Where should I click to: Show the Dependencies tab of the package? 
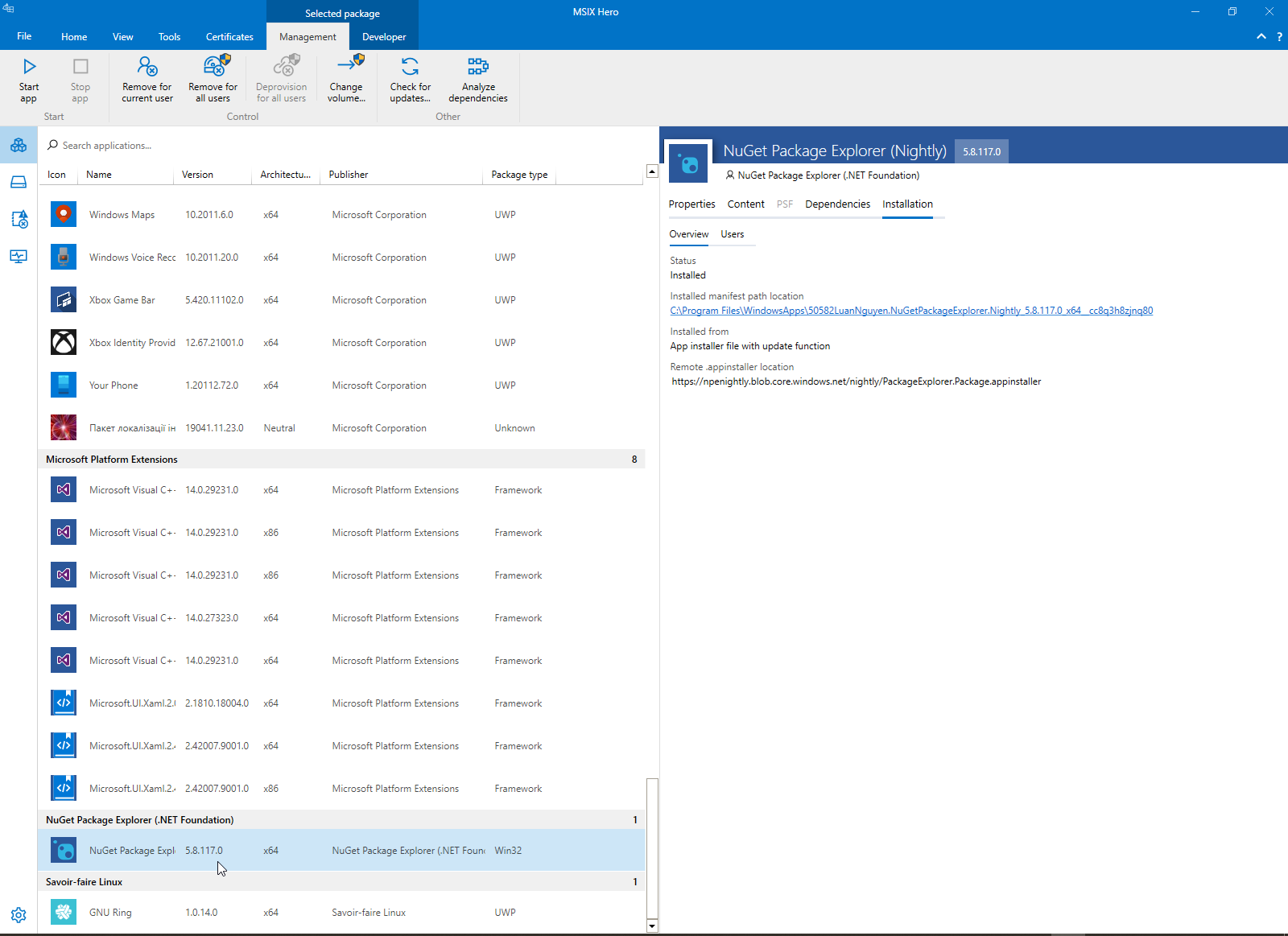837,204
